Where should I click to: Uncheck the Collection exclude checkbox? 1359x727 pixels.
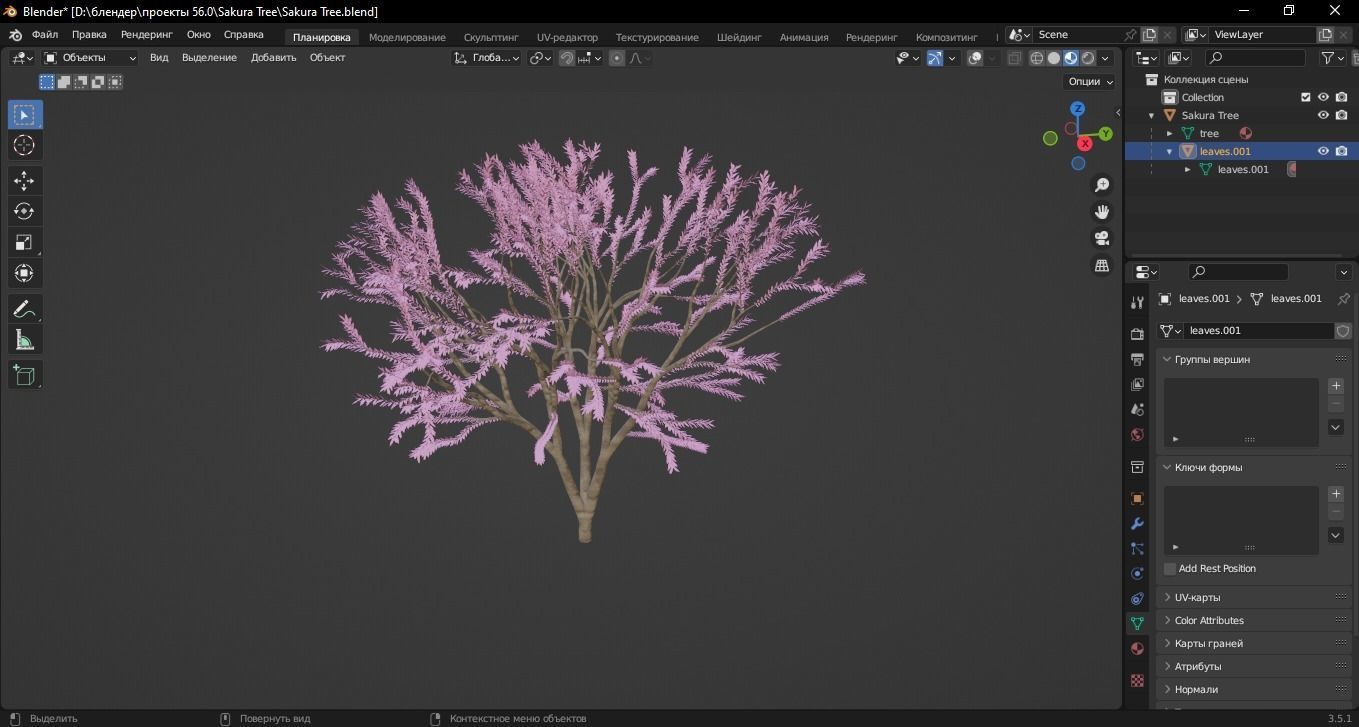coord(1305,97)
